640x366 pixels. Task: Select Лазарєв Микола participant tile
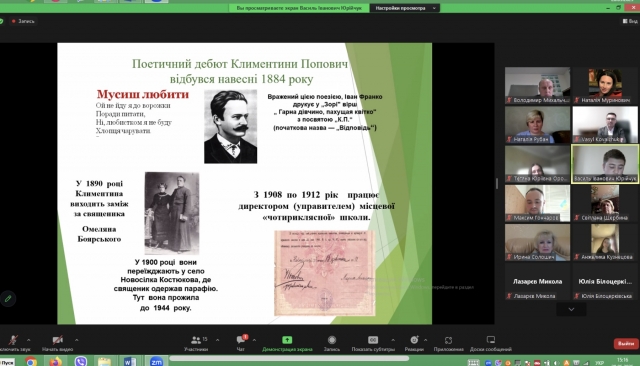[x=537, y=282]
